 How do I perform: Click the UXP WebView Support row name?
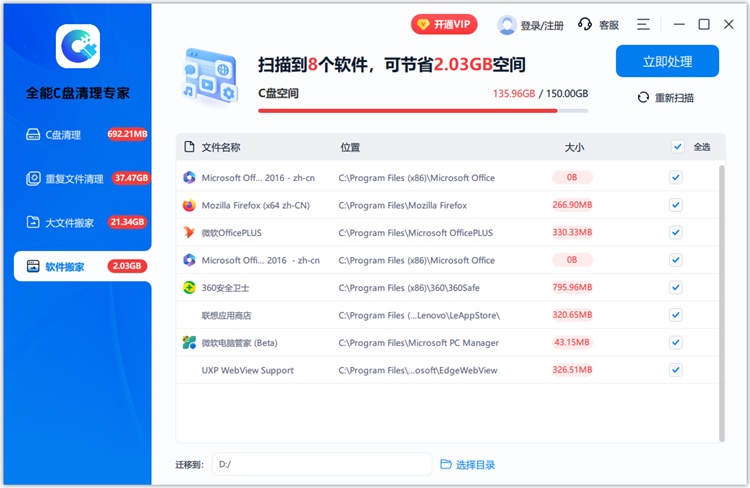coord(247,370)
